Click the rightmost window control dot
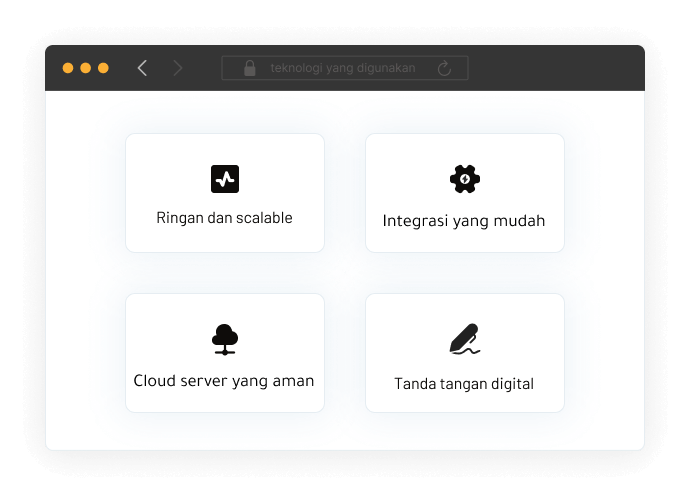 (x=103, y=68)
